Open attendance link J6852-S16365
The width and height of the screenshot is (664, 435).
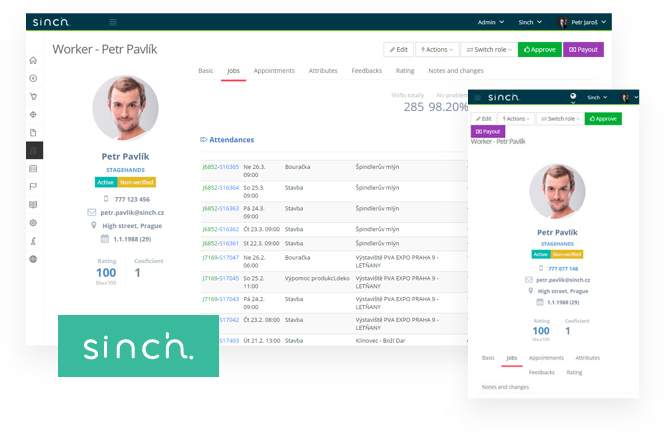(x=220, y=167)
